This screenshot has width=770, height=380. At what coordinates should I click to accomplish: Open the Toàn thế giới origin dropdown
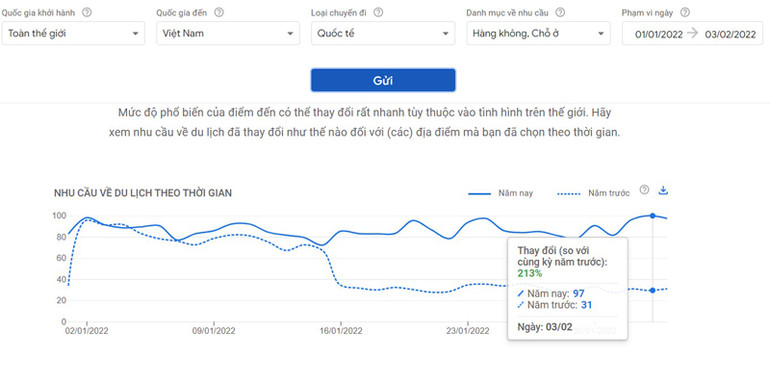coord(73,33)
